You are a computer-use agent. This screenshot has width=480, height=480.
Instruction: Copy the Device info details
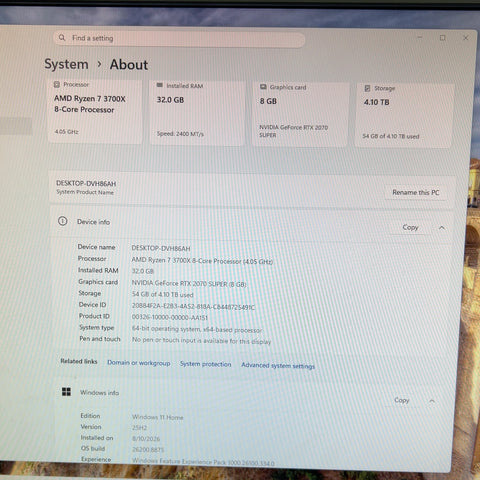(410, 227)
